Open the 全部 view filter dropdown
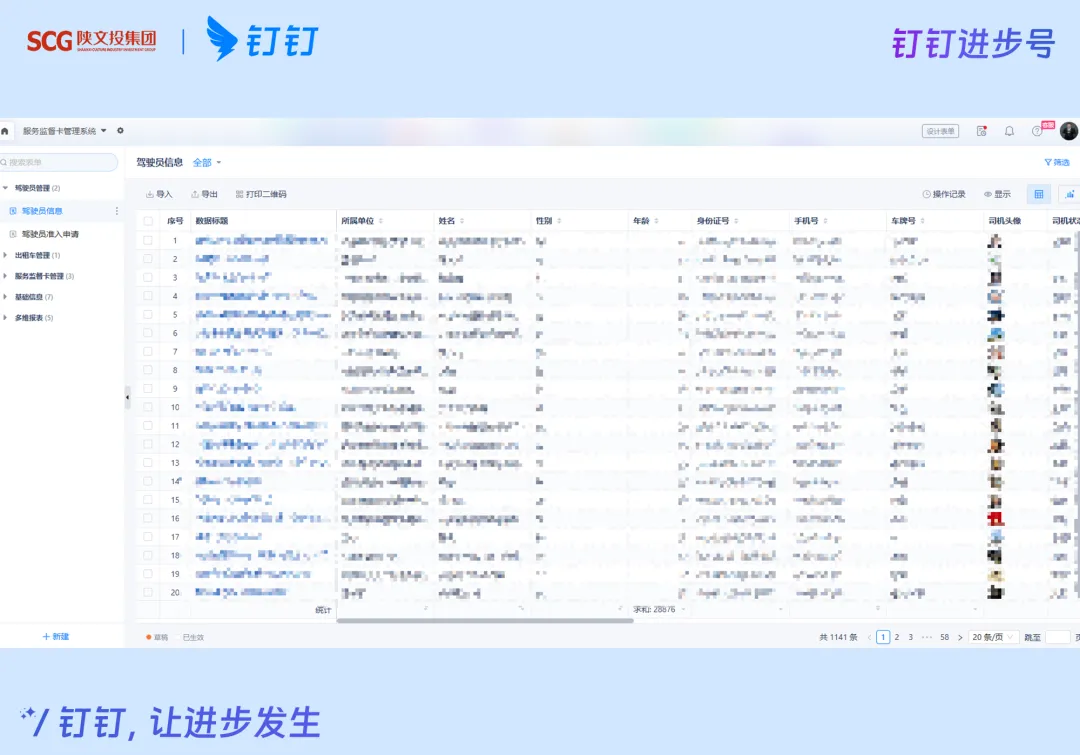The image size is (1080, 755). [207, 163]
